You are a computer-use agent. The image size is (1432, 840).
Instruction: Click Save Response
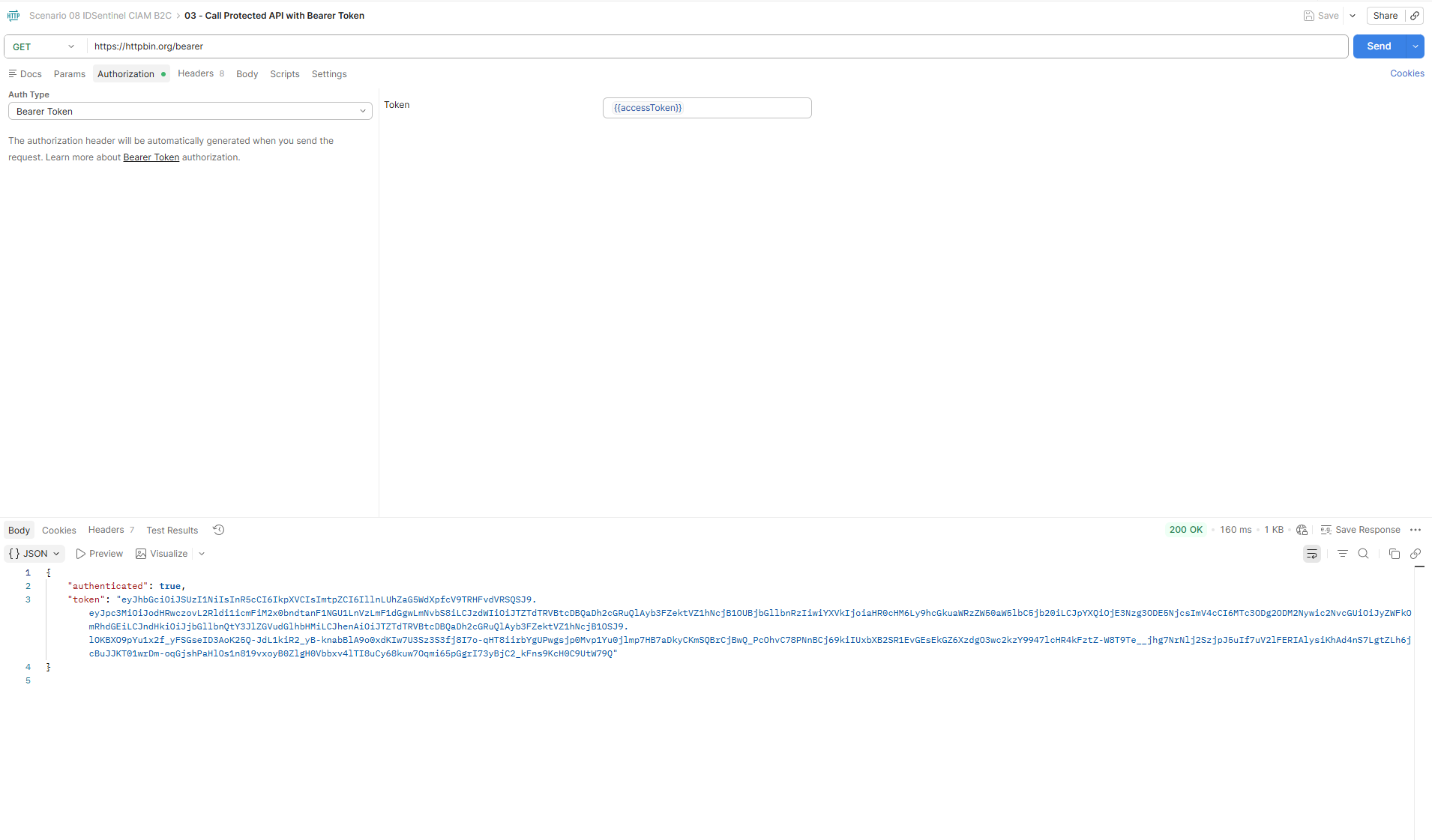(x=1360, y=530)
